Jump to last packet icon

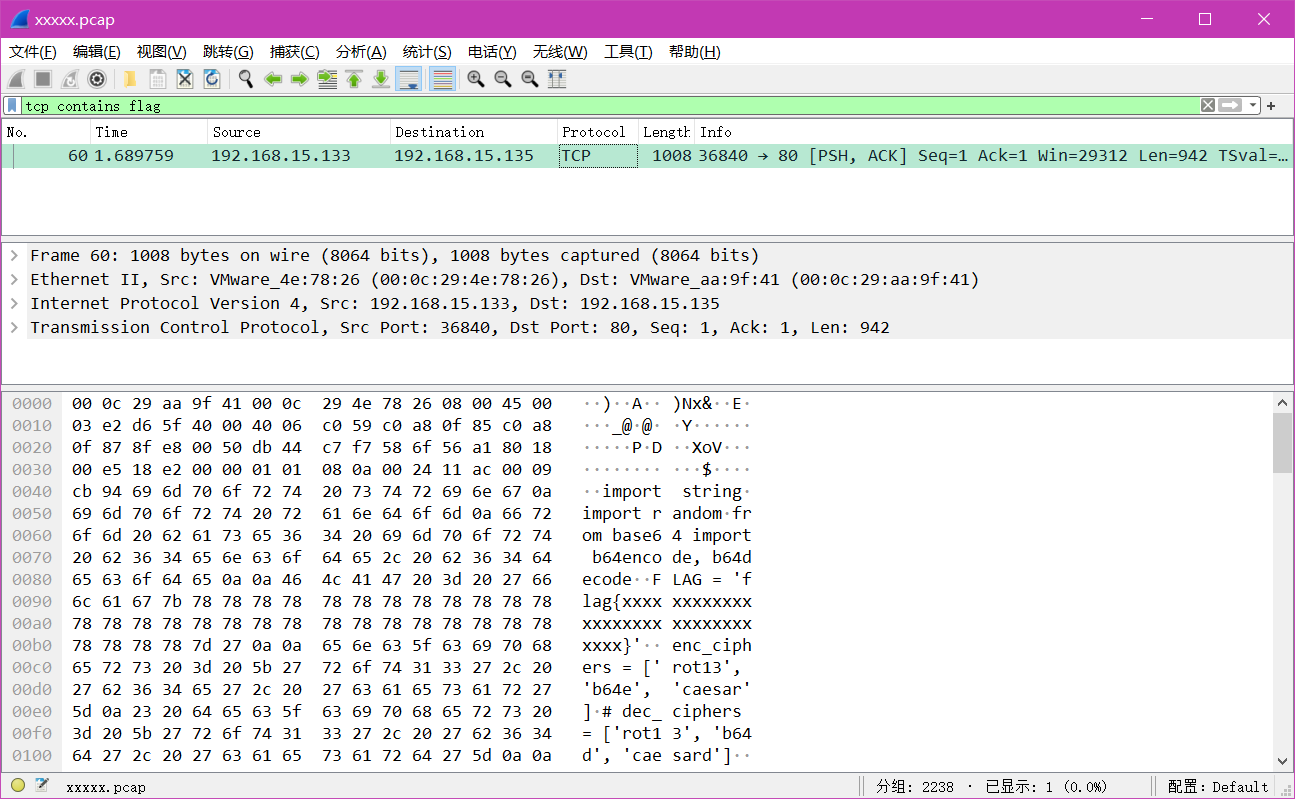click(x=381, y=79)
